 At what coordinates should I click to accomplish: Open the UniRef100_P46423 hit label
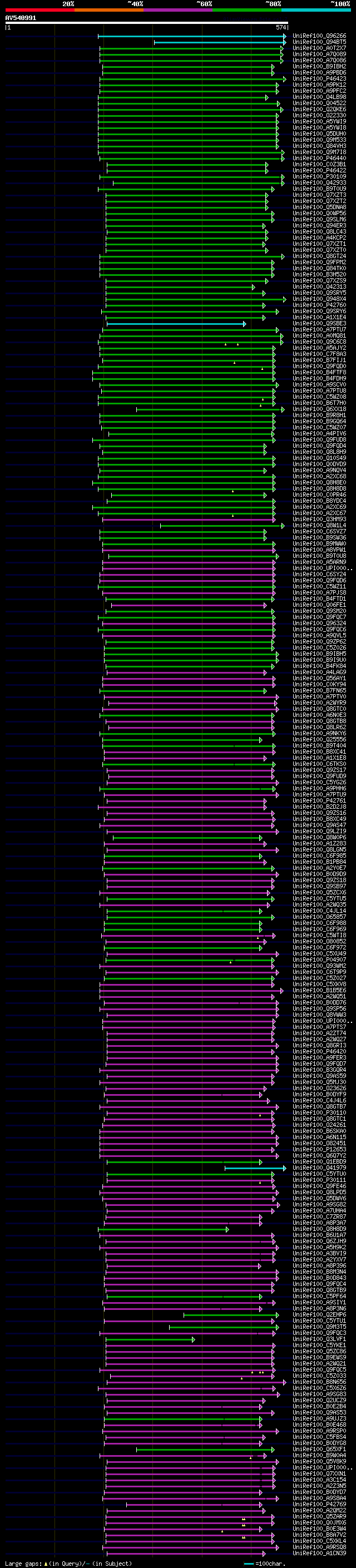319,79
